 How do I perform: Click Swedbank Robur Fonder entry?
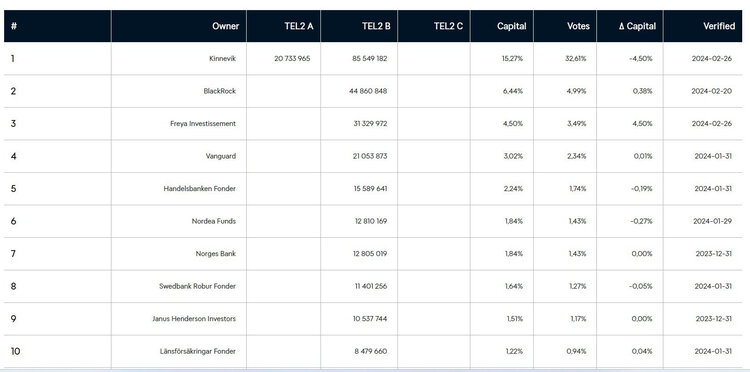pyautogui.click(x=198, y=286)
